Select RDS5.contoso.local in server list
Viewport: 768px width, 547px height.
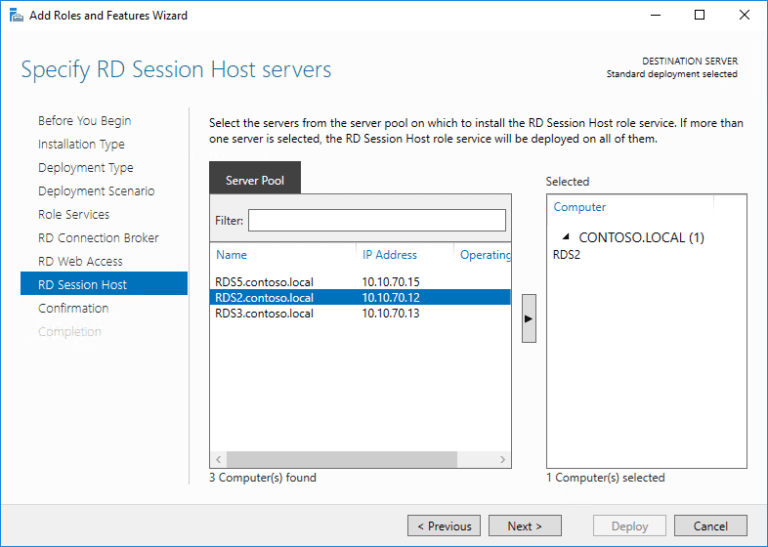pos(264,282)
